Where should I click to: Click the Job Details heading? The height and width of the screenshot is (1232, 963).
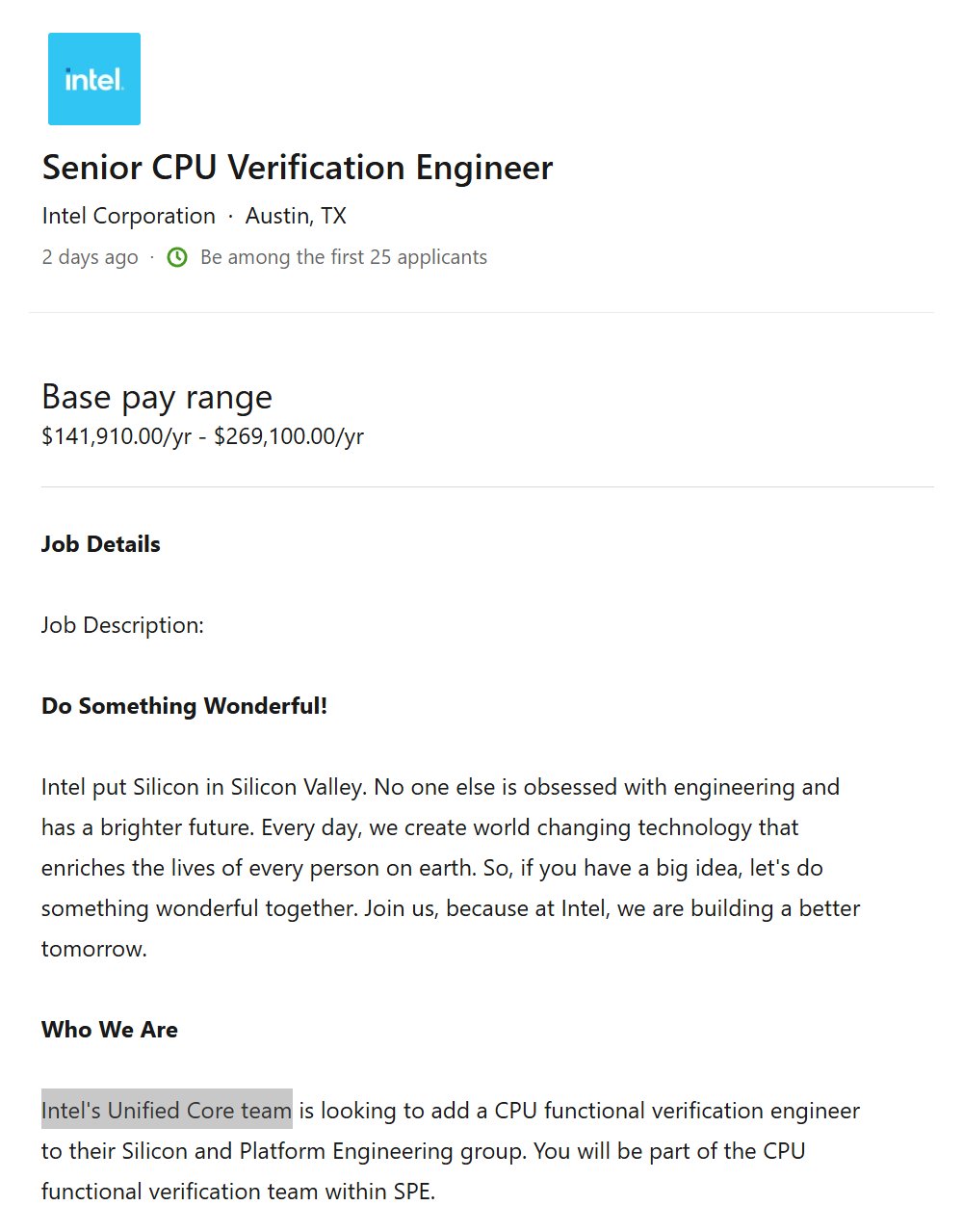coord(100,544)
